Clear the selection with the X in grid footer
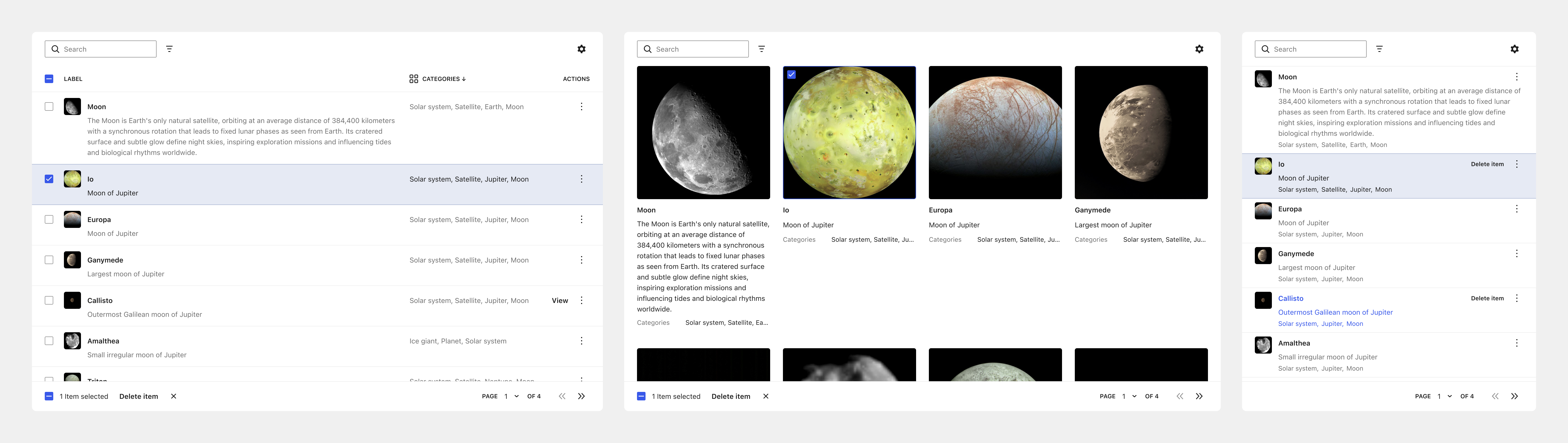This screenshot has height=443, width=1568. point(766,396)
